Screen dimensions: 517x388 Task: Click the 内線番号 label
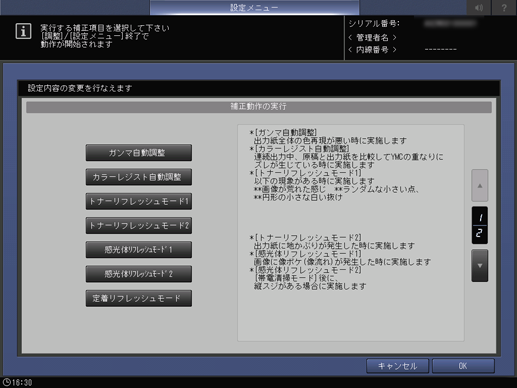point(372,50)
